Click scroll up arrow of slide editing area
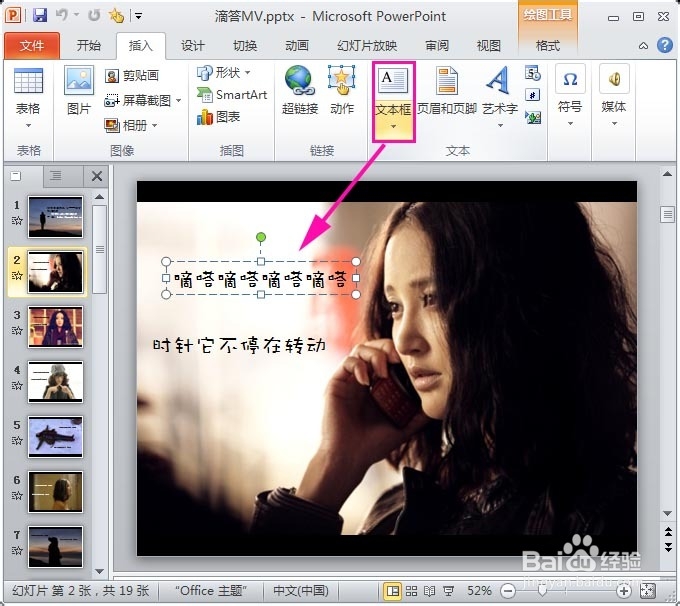Image resolution: width=680 pixels, height=606 pixels. (667, 174)
